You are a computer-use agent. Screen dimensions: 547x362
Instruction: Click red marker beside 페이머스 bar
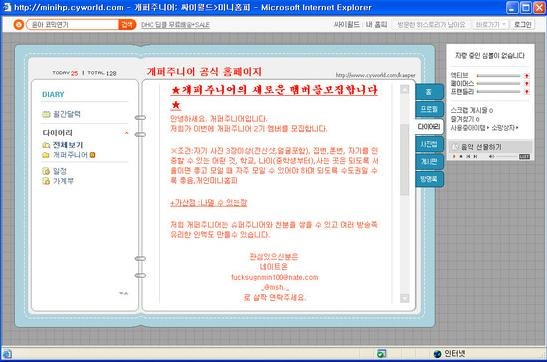click(x=527, y=84)
